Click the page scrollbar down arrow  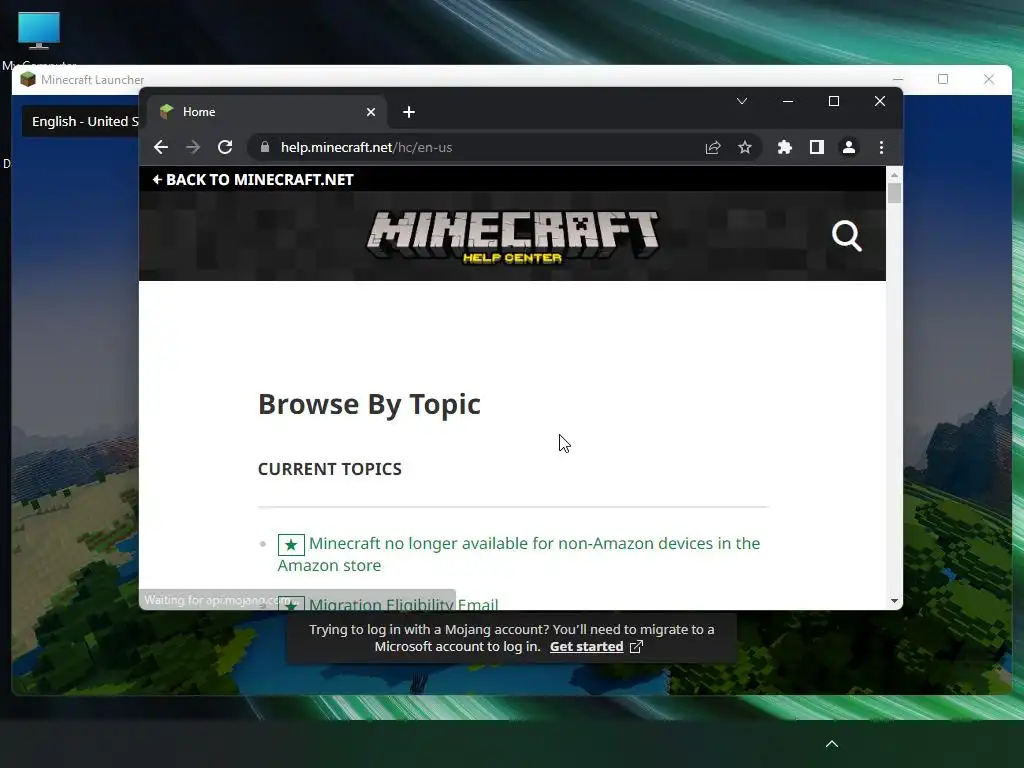(x=894, y=601)
